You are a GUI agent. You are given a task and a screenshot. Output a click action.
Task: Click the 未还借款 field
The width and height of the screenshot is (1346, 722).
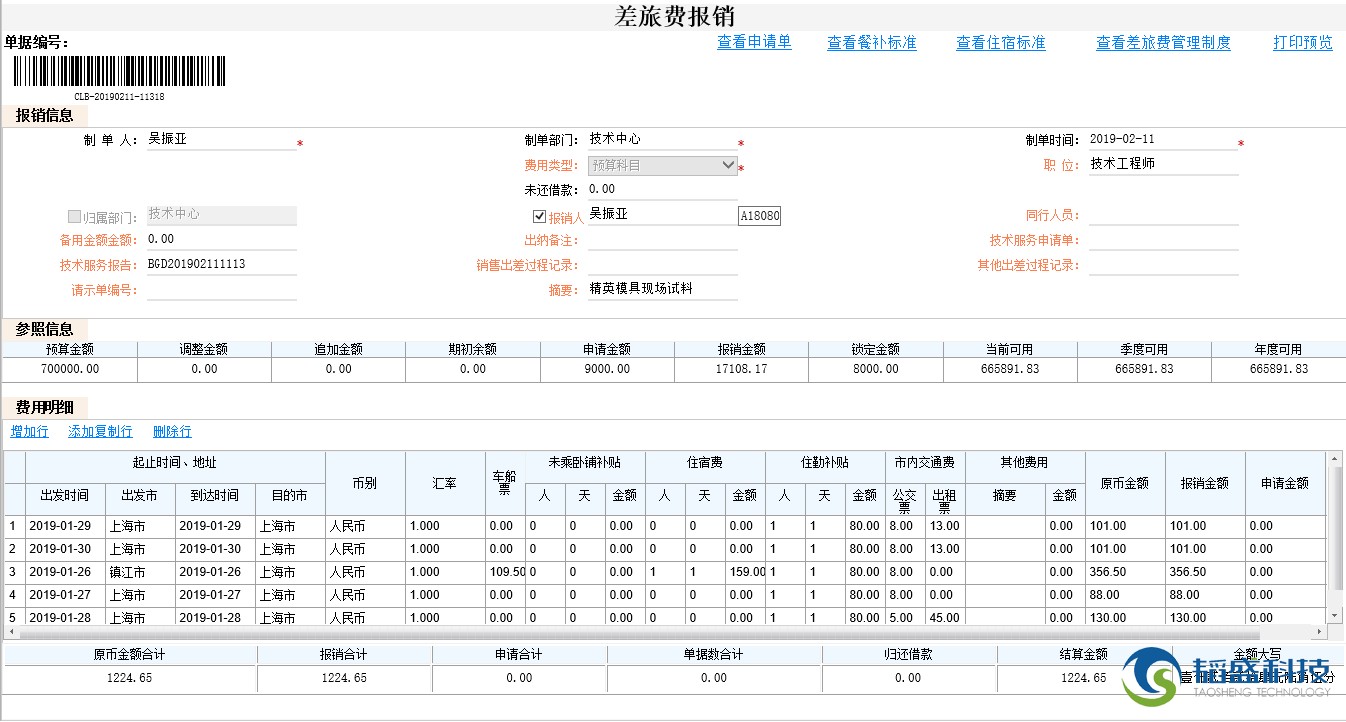coord(663,190)
